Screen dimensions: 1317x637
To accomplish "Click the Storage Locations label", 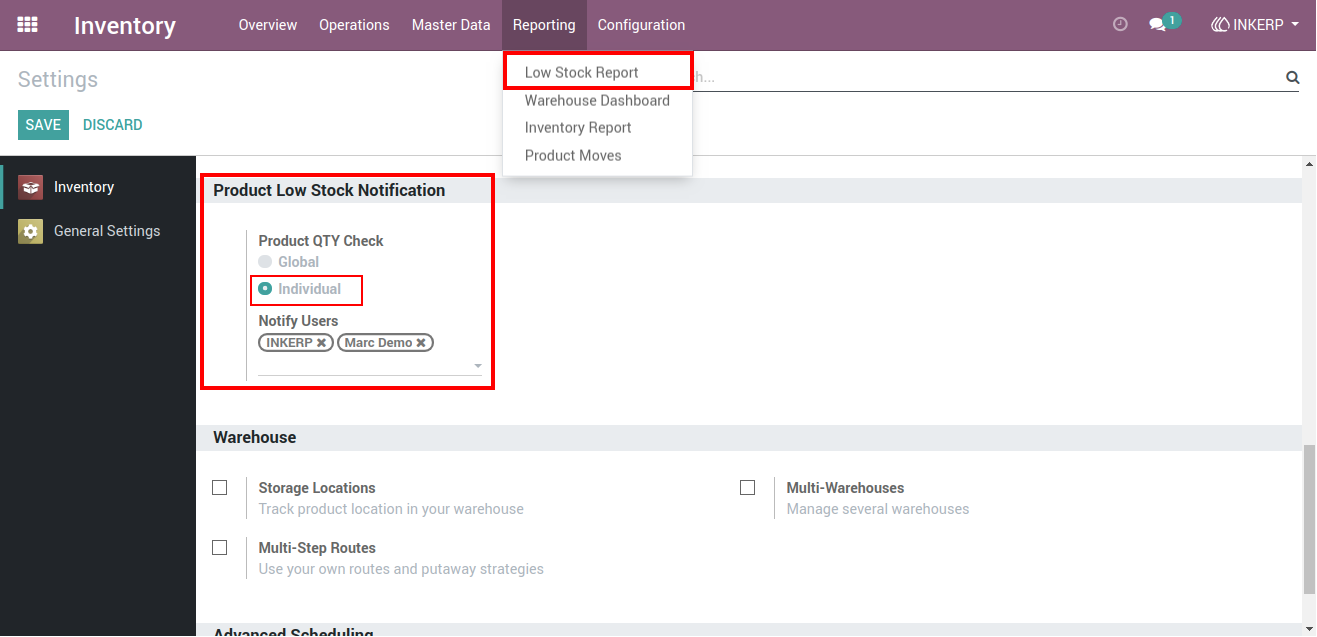I will (x=317, y=488).
